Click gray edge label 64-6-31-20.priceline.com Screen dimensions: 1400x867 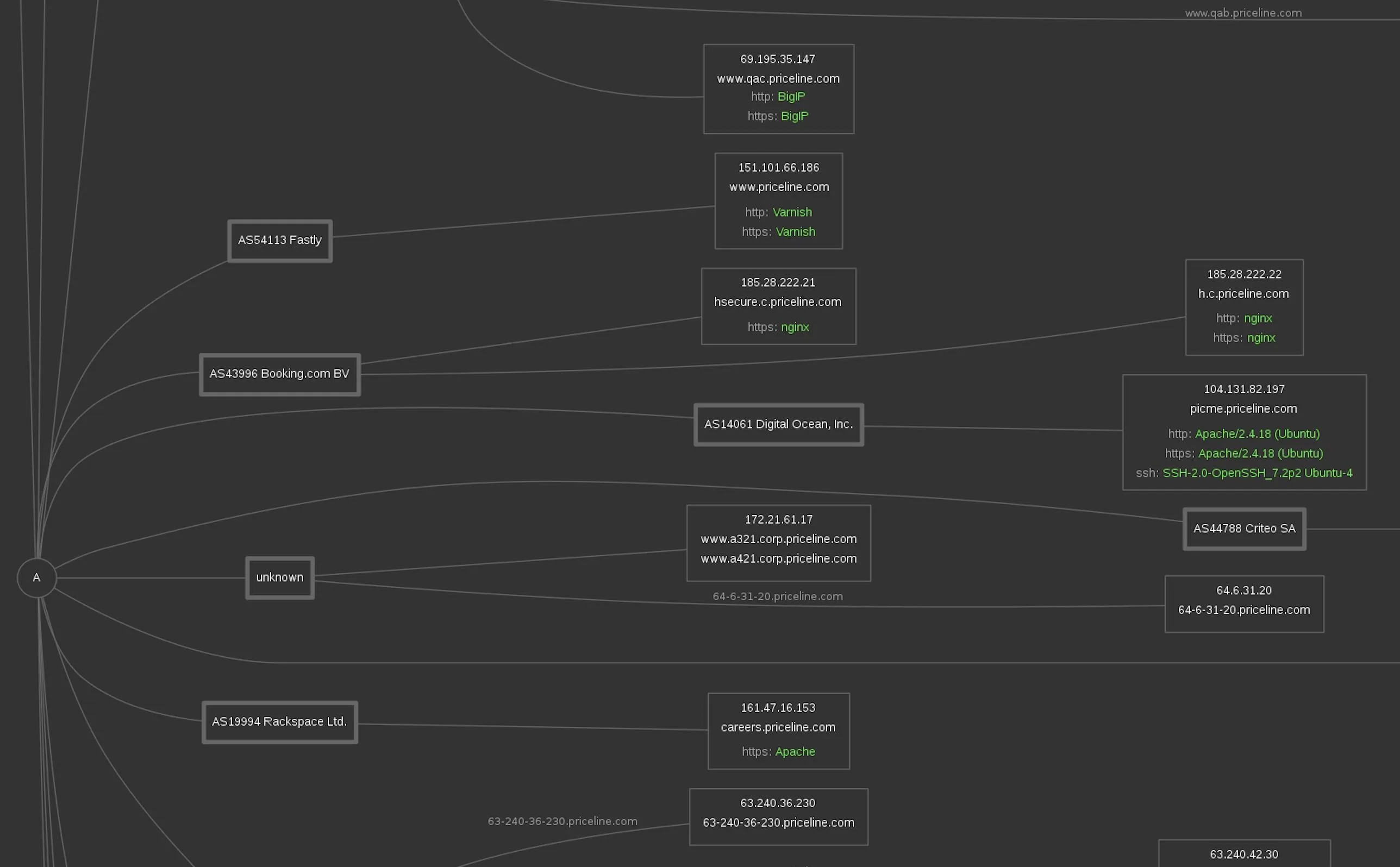778,596
